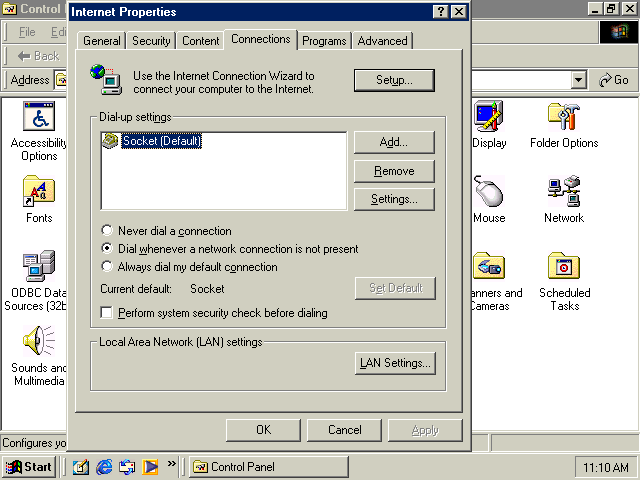This screenshot has height=480, width=640.
Task: Click the Current default Socket value
Action: click(x=207, y=289)
